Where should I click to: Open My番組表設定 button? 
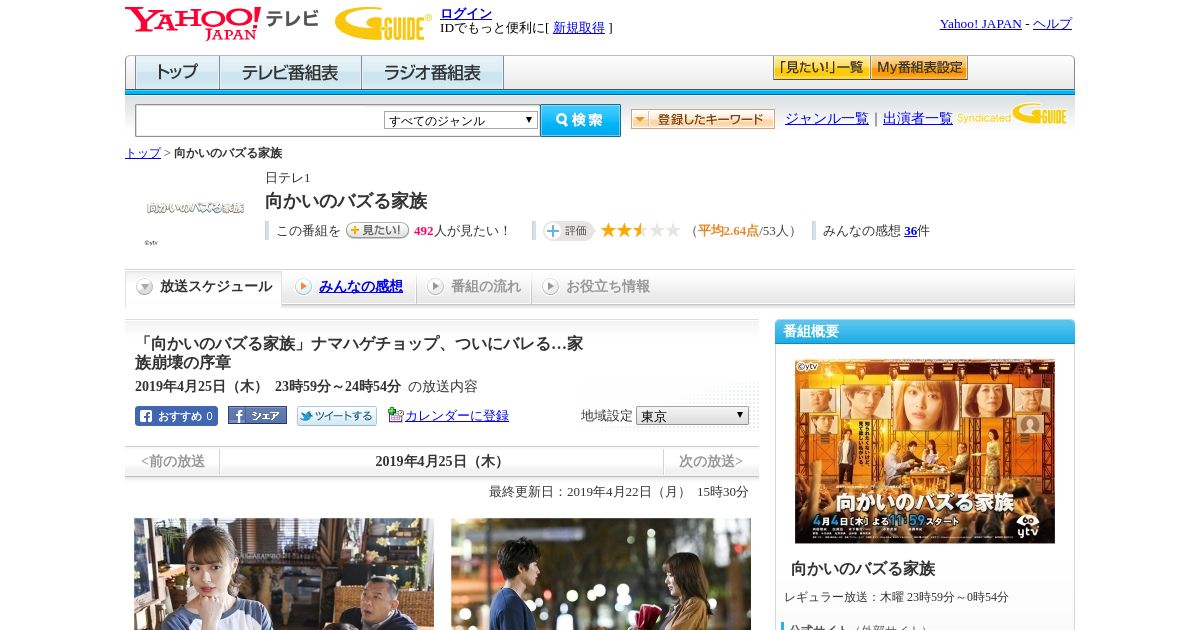919,68
